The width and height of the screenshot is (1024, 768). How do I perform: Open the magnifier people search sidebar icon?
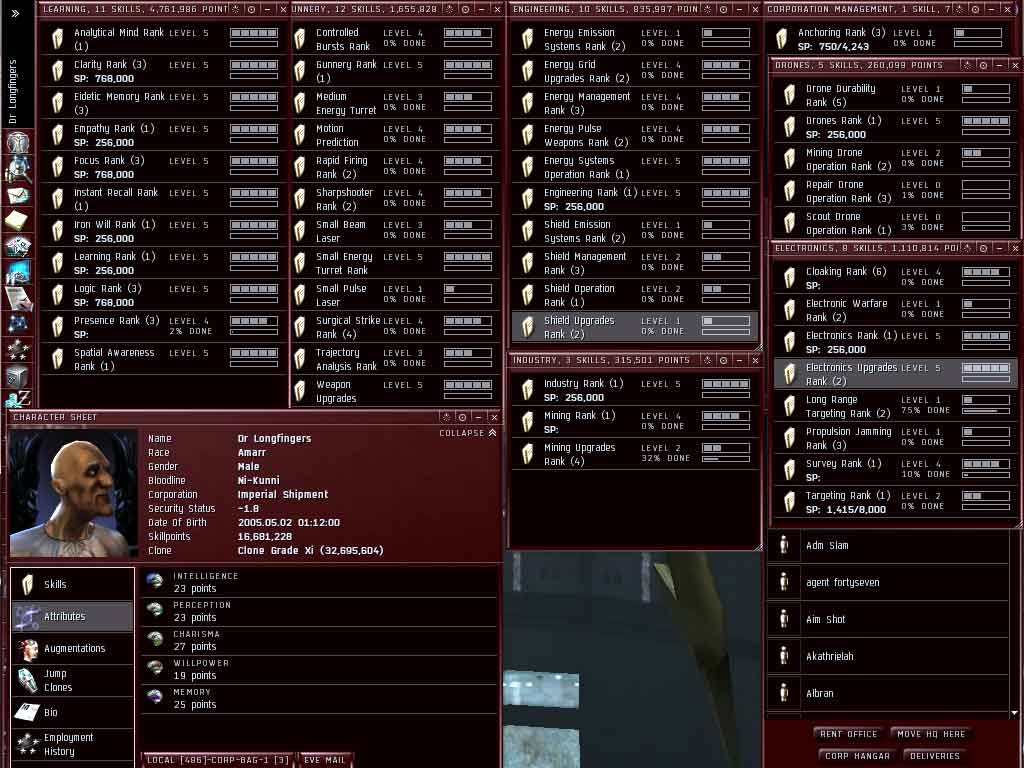click(x=18, y=169)
